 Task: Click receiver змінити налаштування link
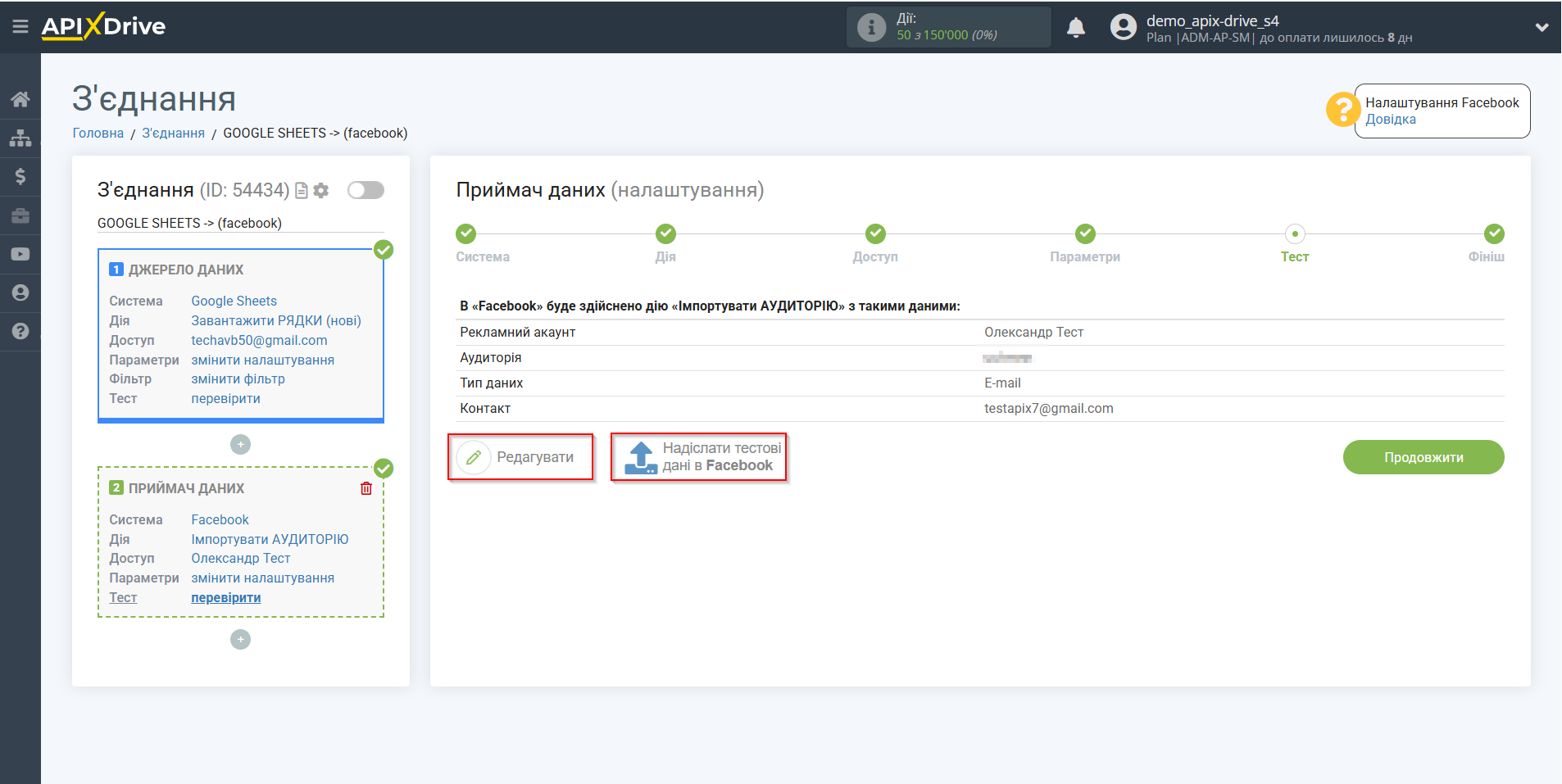tap(262, 578)
